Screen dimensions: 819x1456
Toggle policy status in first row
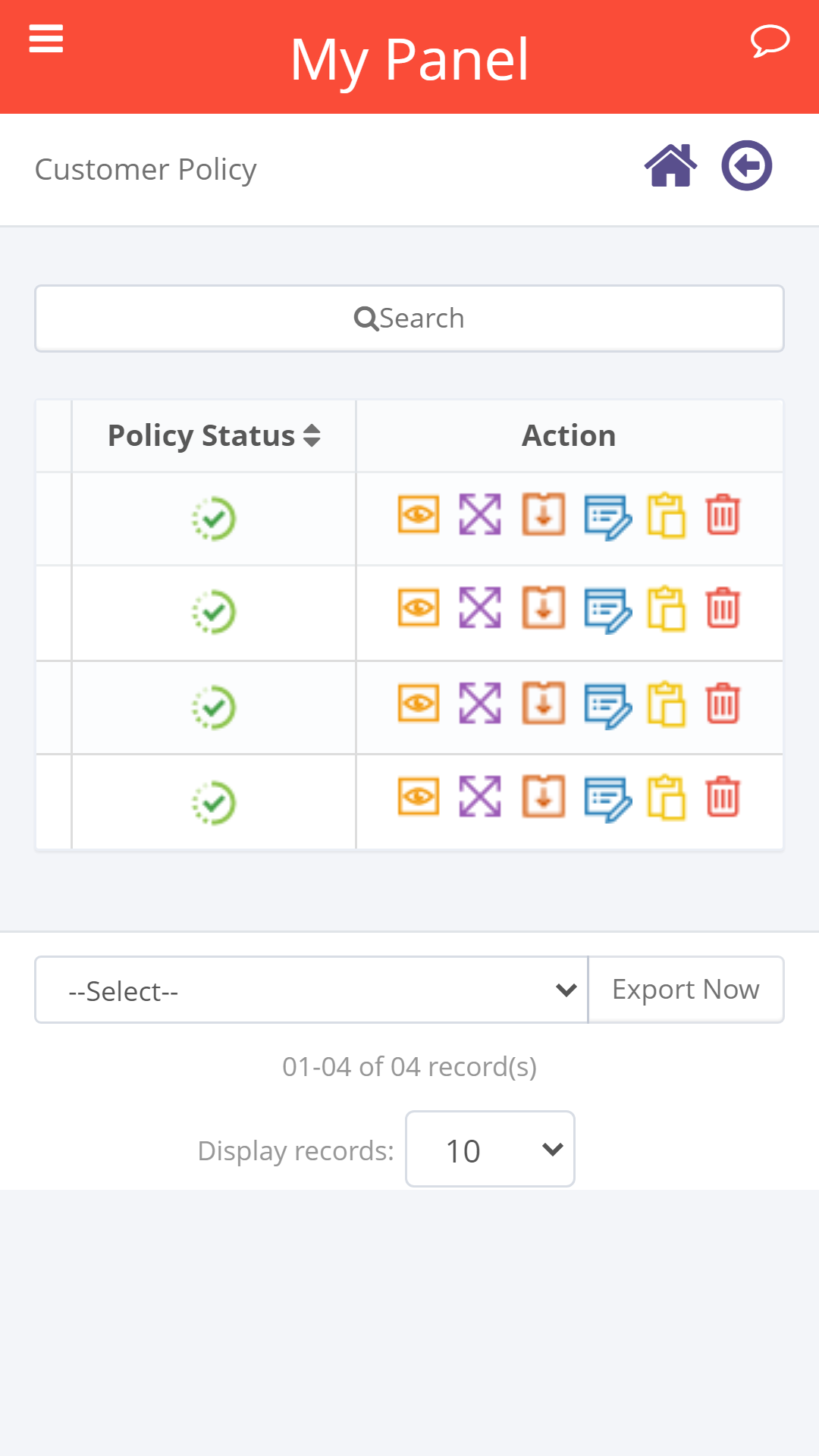tap(213, 519)
